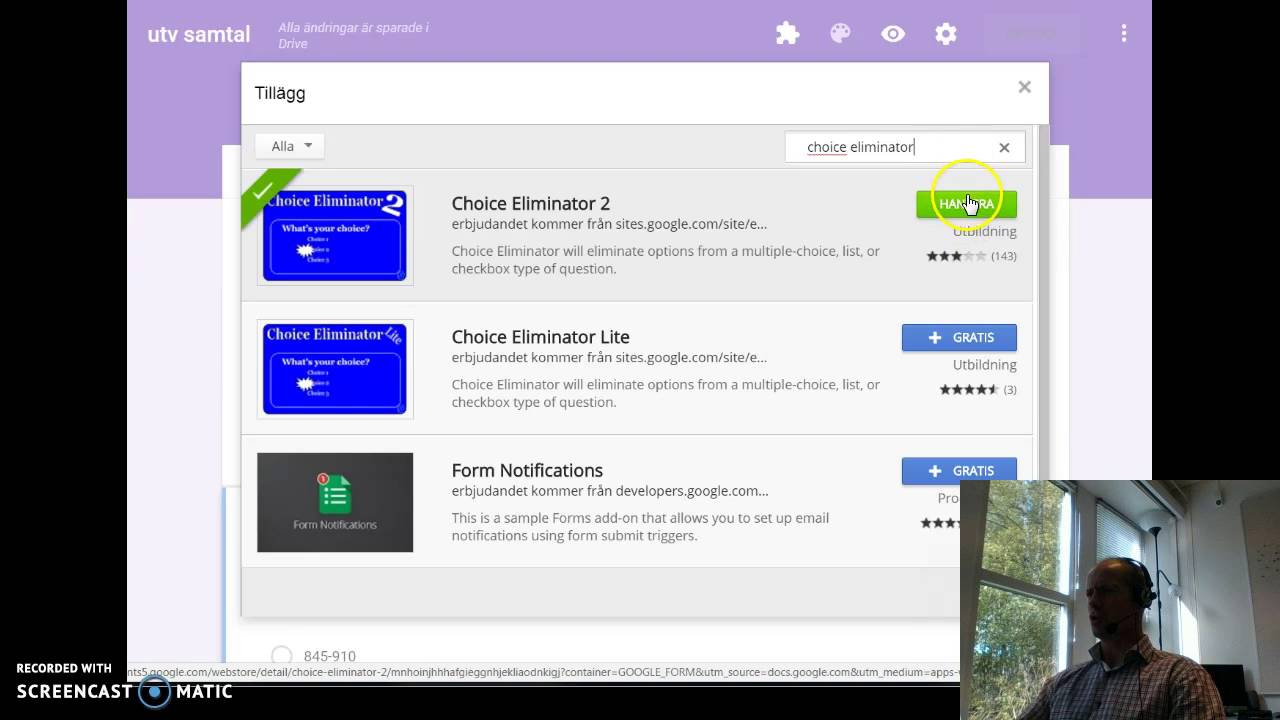Click the Tillägg dialog heading
1280x720 pixels.
click(x=280, y=93)
